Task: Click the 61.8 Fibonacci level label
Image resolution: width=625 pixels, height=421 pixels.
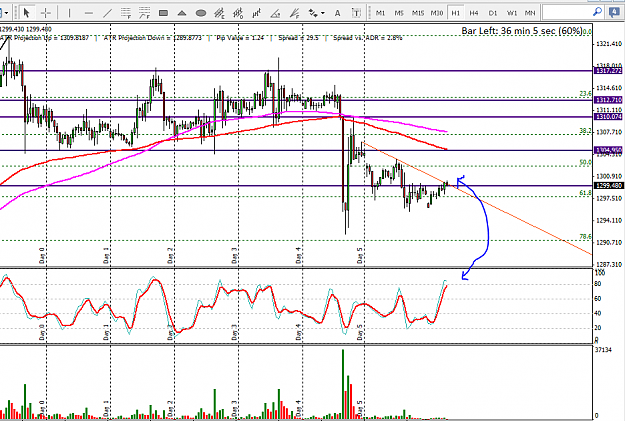Action: click(x=586, y=193)
